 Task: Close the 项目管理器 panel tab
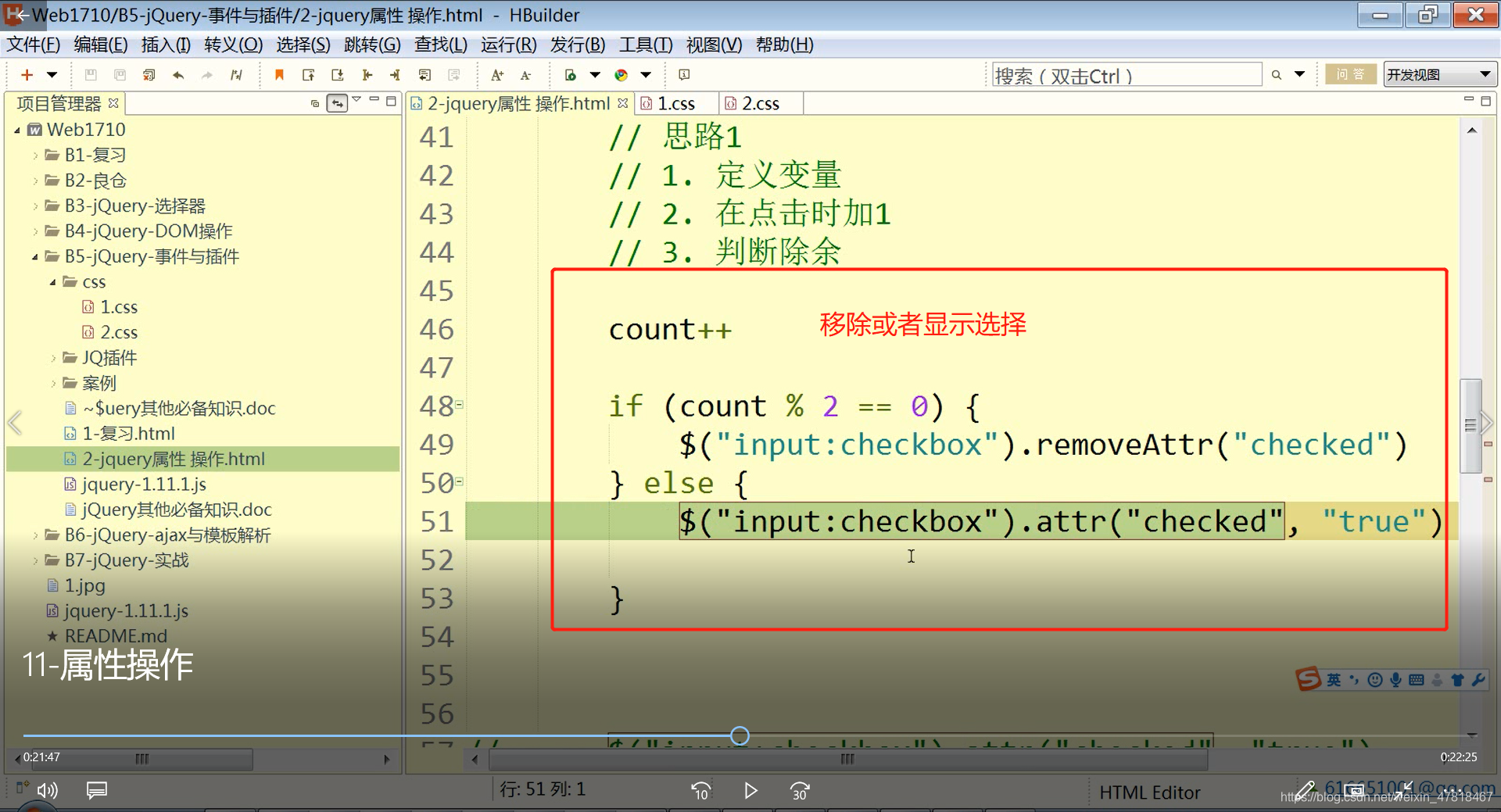tap(113, 102)
